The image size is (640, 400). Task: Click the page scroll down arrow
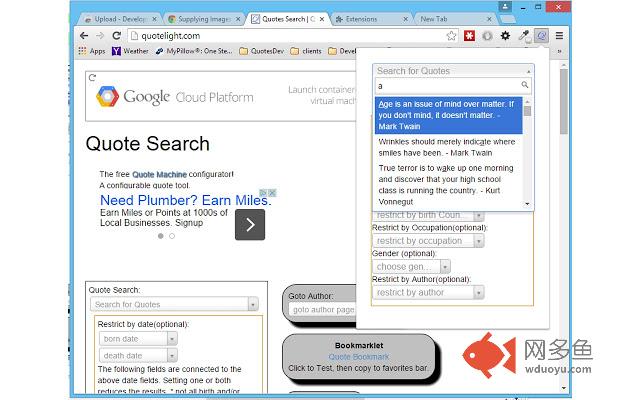[564, 388]
